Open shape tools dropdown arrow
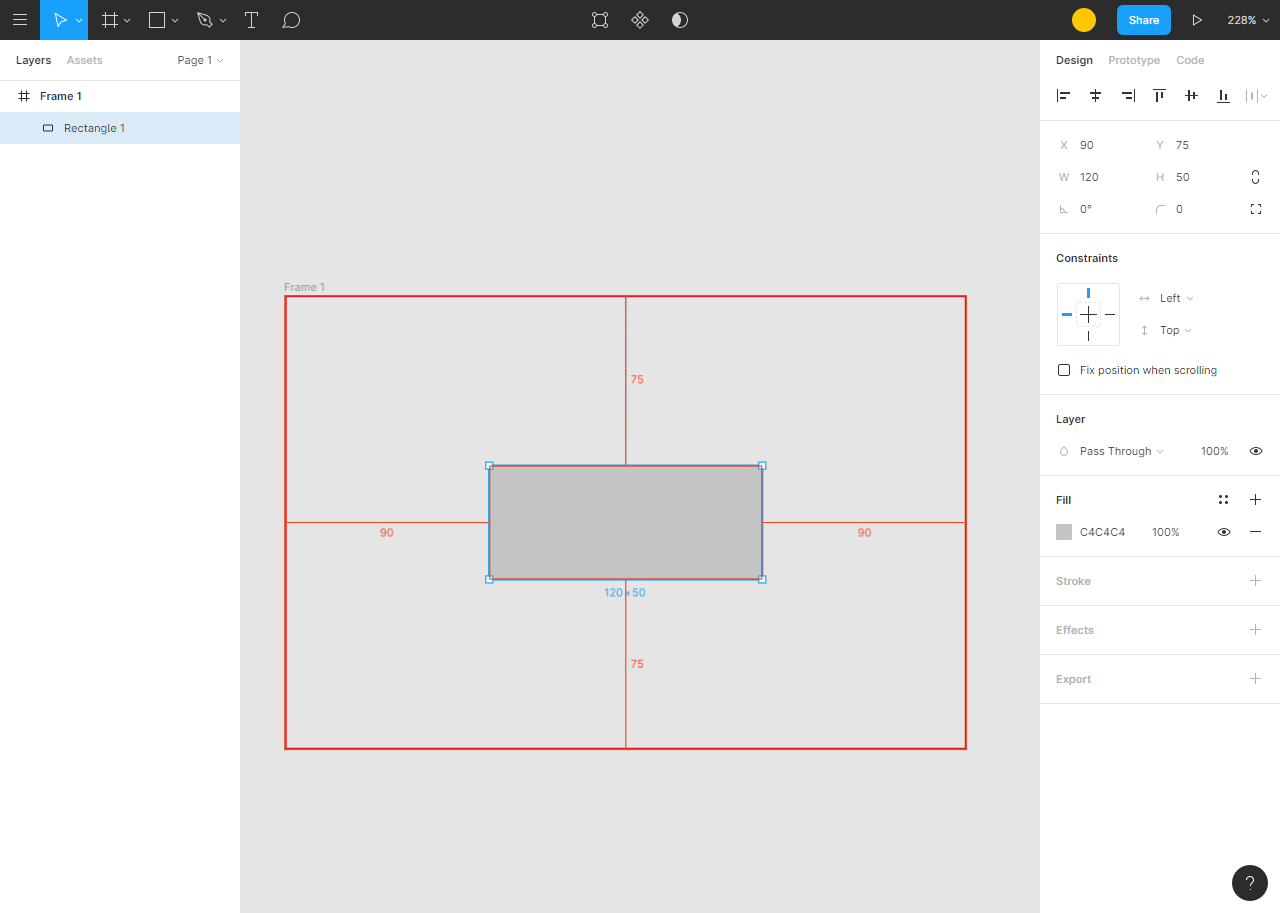This screenshot has width=1280, height=913. (x=175, y=20)
